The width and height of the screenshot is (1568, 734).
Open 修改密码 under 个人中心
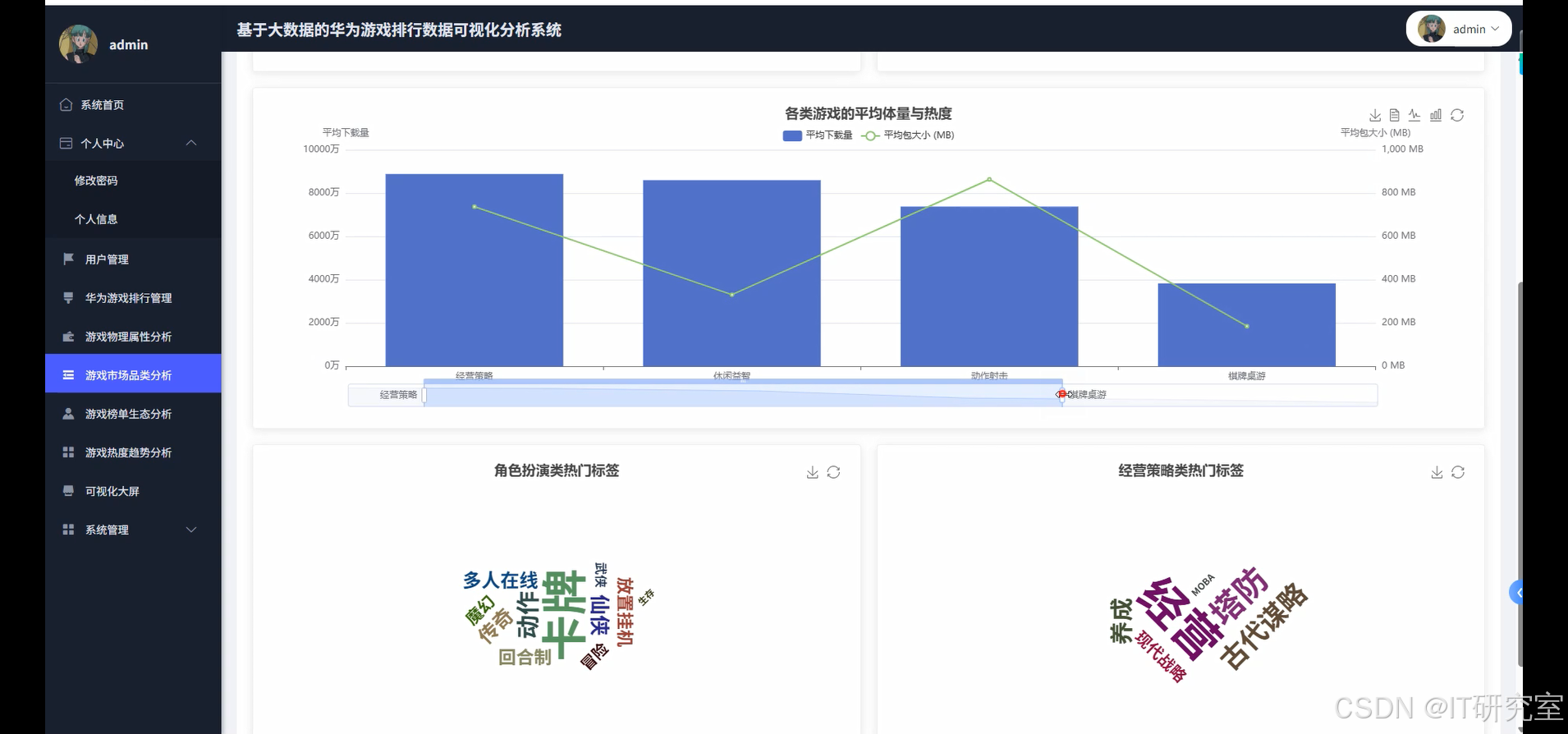(x=133, y=181)
